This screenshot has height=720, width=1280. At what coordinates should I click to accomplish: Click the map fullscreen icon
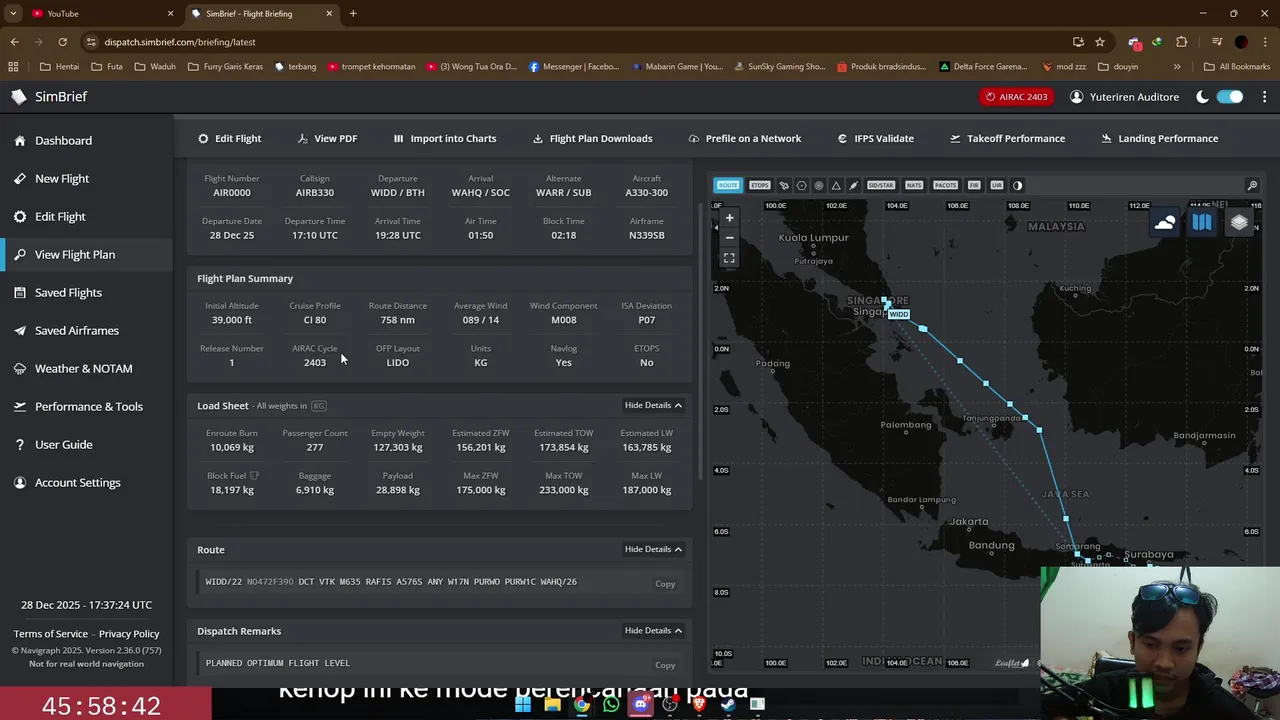click(x=729, y=258)
